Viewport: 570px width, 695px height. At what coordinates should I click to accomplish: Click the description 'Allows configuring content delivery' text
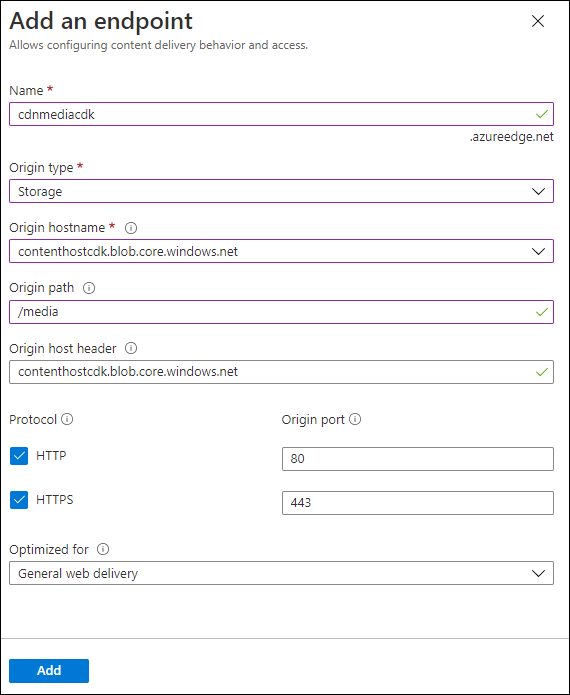pos(158,45)
